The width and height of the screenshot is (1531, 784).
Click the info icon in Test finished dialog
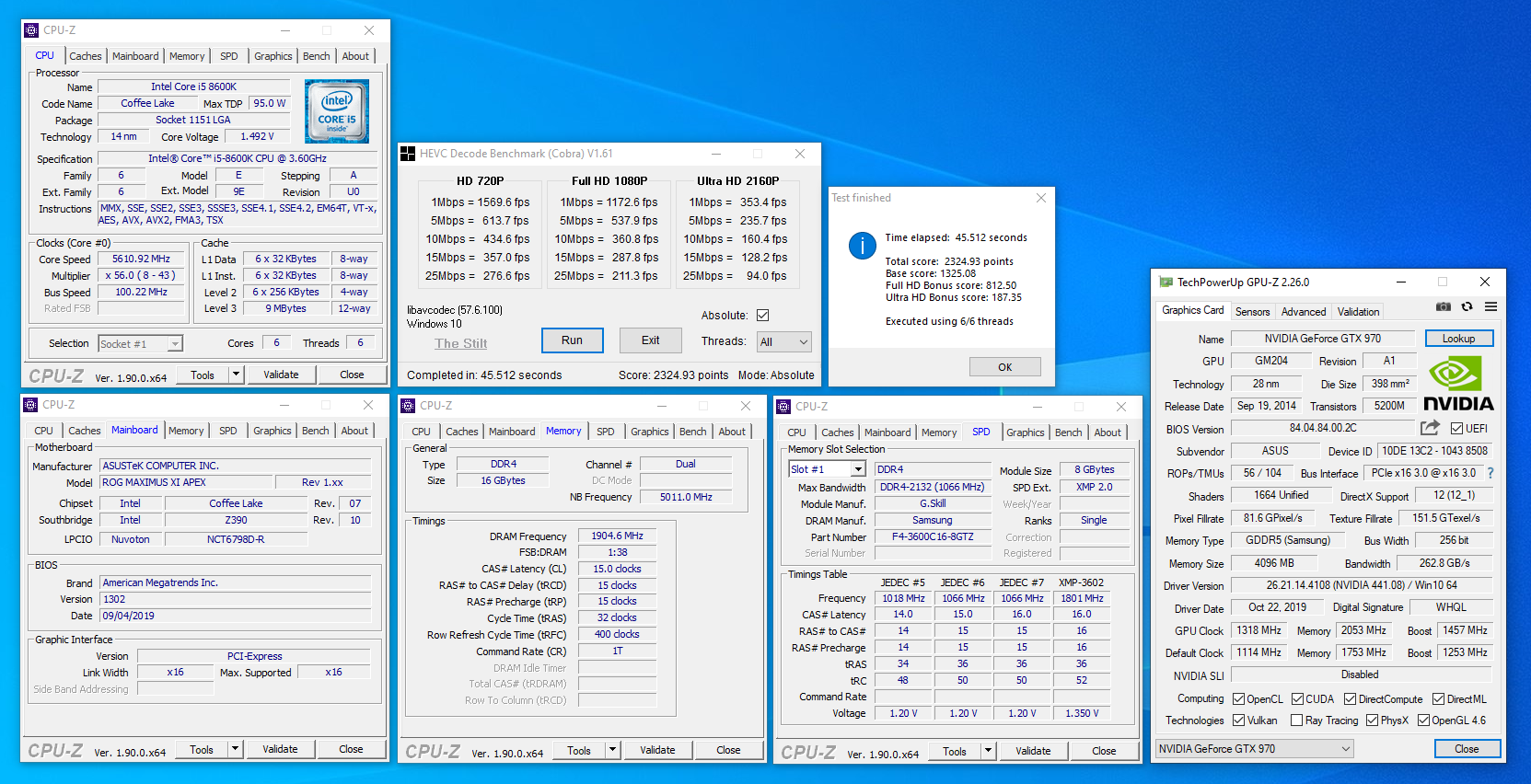click(862, 246)
